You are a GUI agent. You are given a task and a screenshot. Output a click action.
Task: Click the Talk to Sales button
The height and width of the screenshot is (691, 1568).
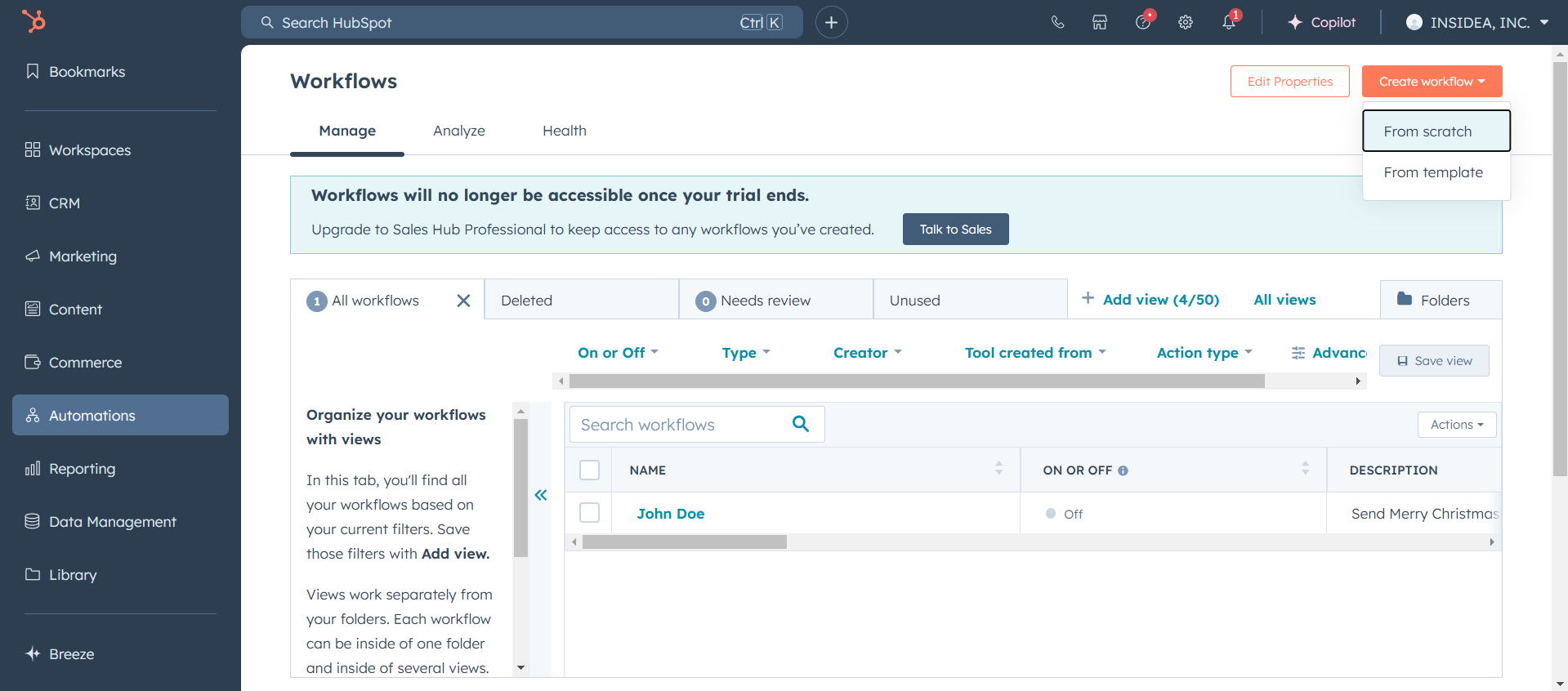coord(955,230)
